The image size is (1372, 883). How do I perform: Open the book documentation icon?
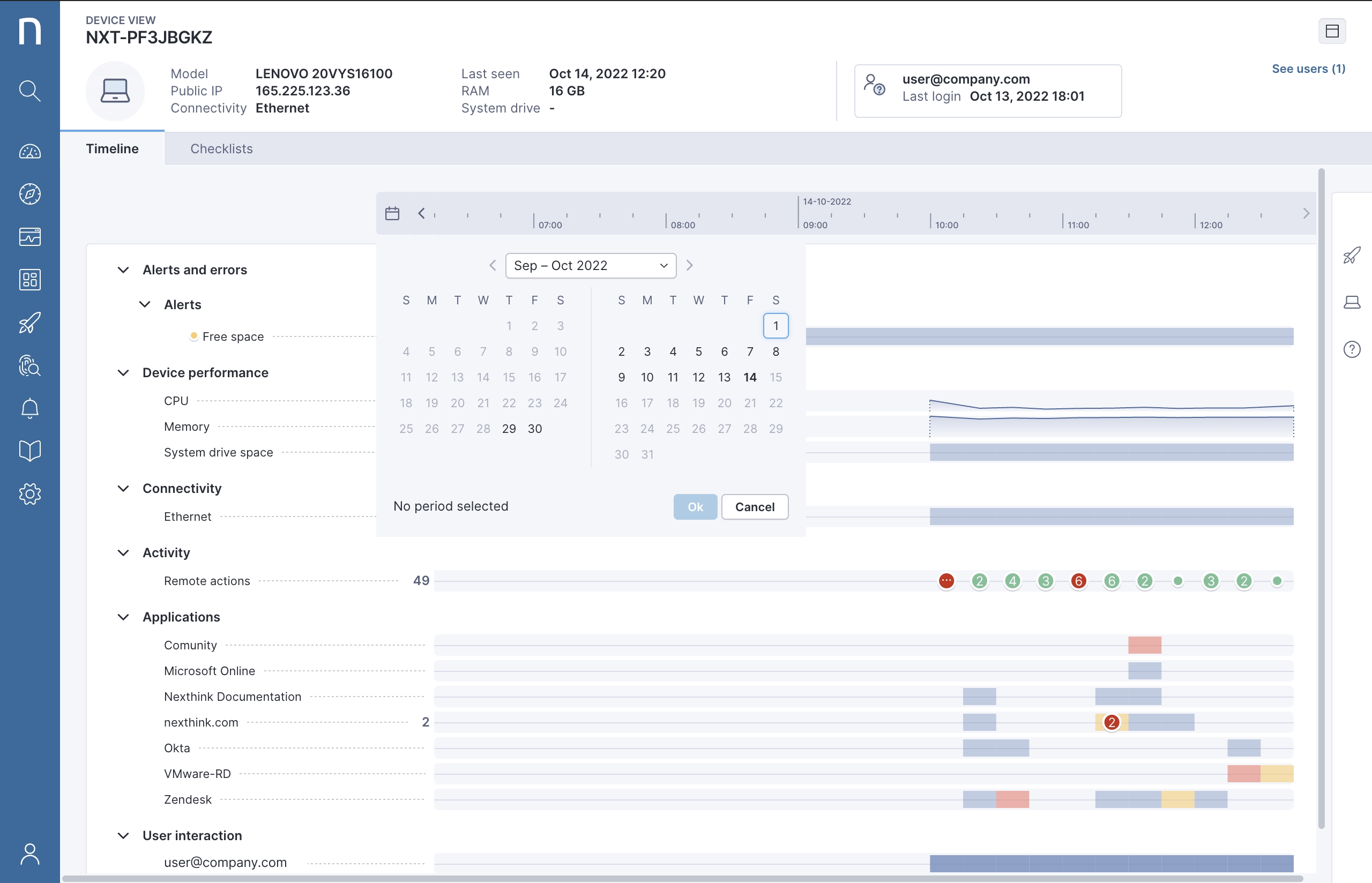(x=29, y=451)
